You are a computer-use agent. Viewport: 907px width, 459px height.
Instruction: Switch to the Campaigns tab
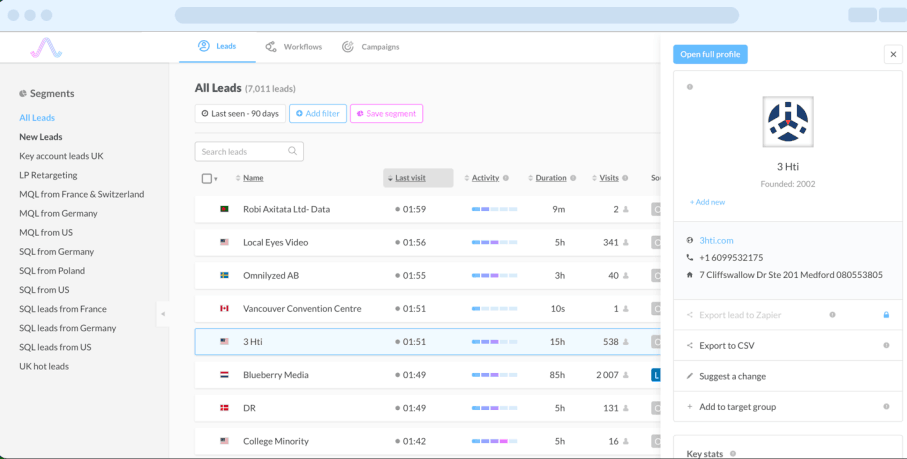coord(370,47)
